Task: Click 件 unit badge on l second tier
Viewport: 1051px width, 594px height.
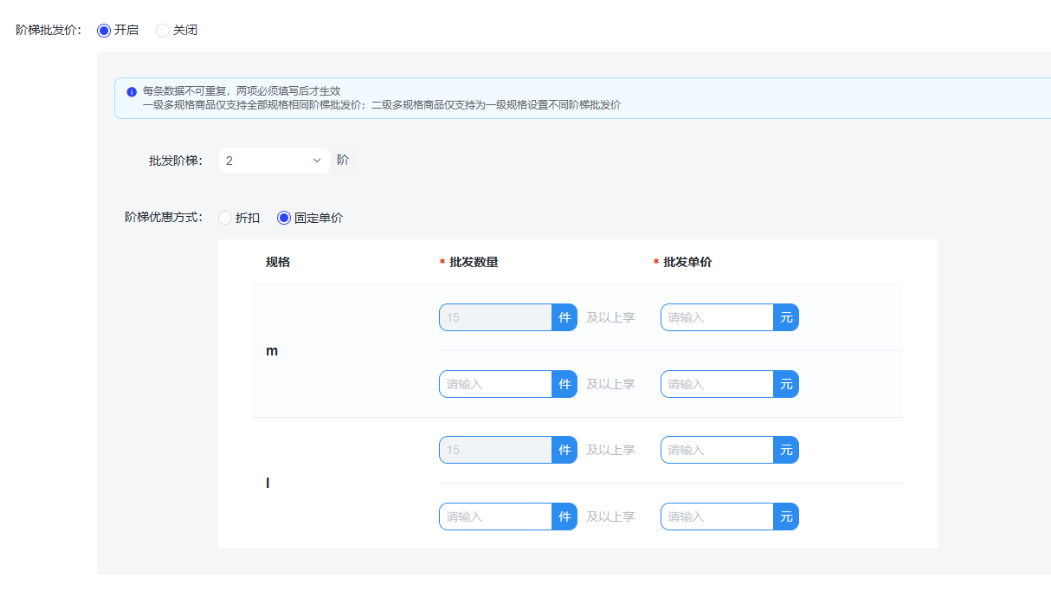Action: point(564,517)
